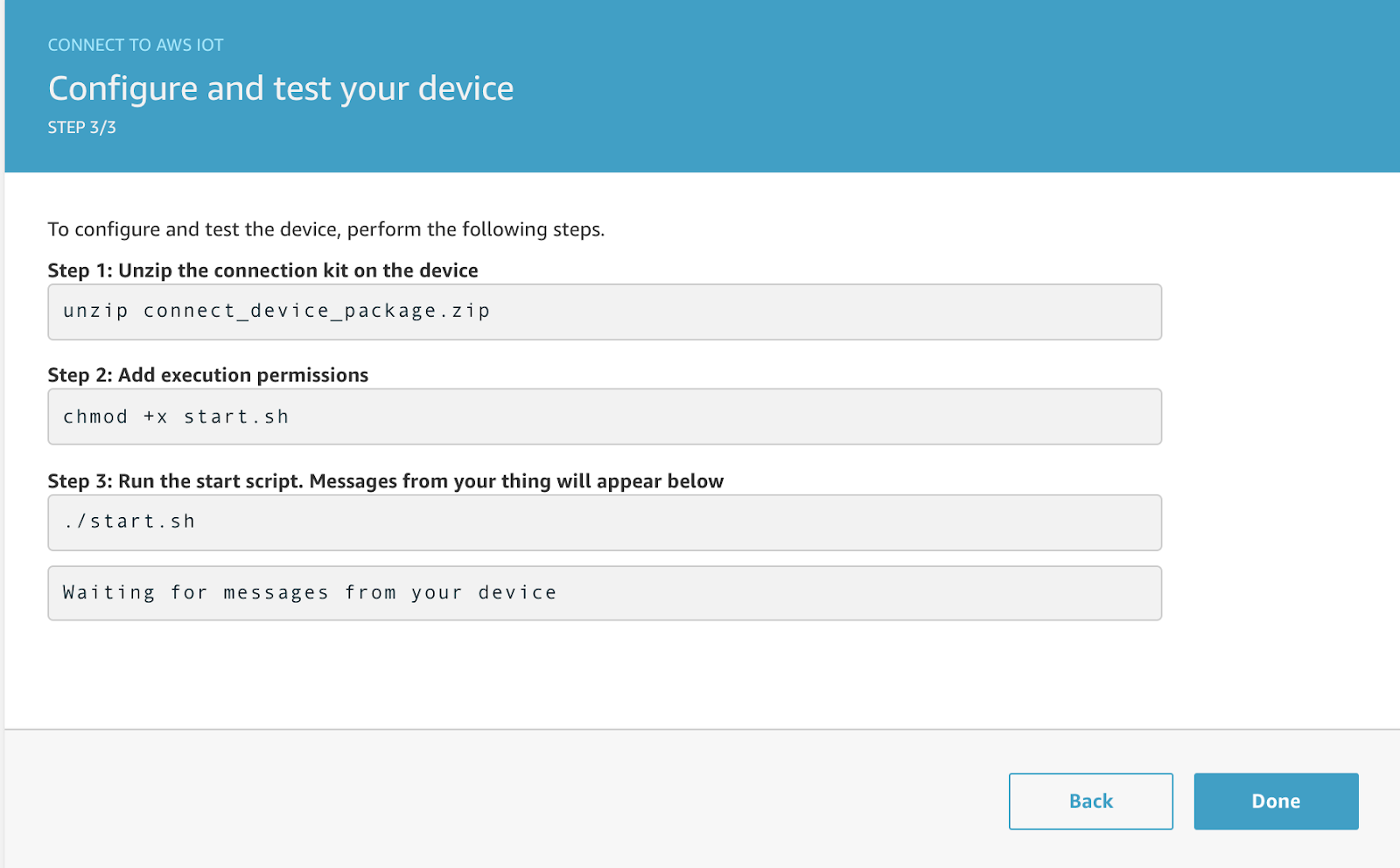1400x868 pixels.
Task: Click the 'STEP 3/3' indicator
Action: coord(81,128)
